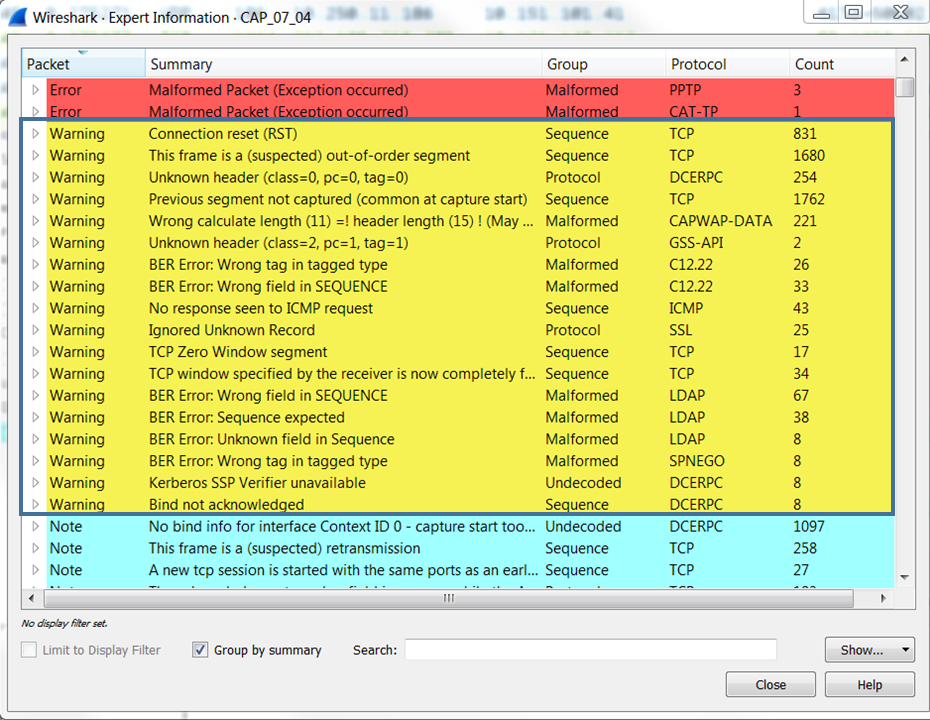
Task: Click the count value '1762'
Action: 809,199
